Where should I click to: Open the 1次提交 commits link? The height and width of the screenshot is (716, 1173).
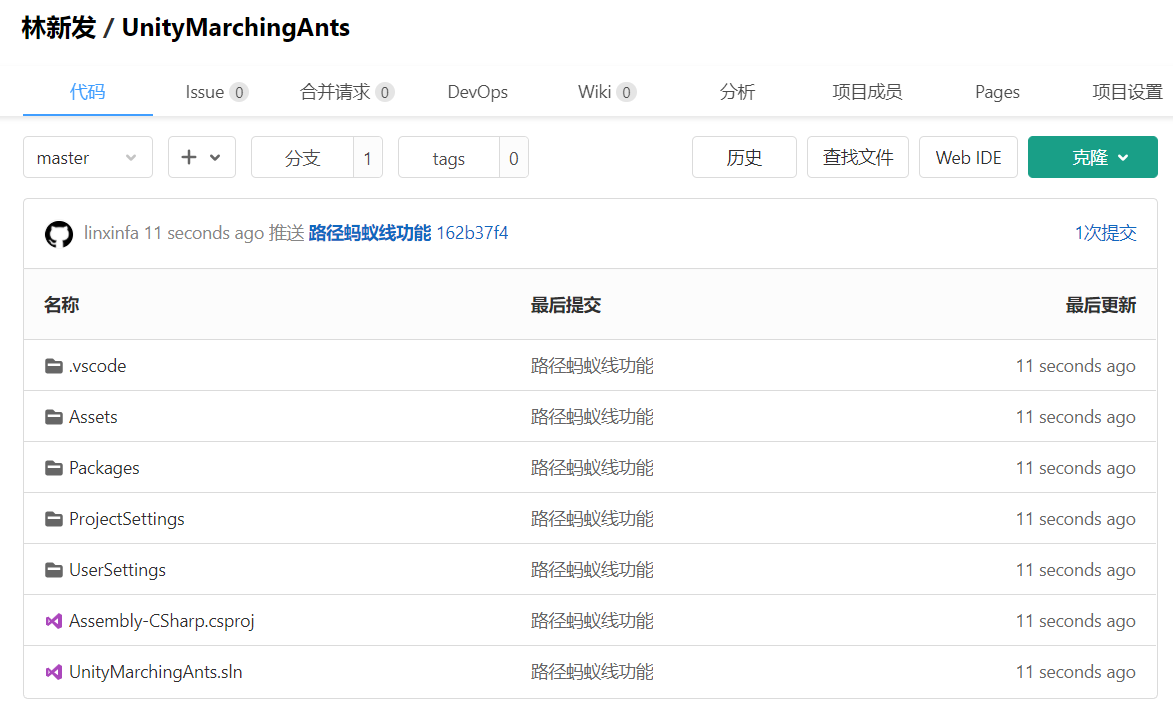click(x=1106, y=233)
